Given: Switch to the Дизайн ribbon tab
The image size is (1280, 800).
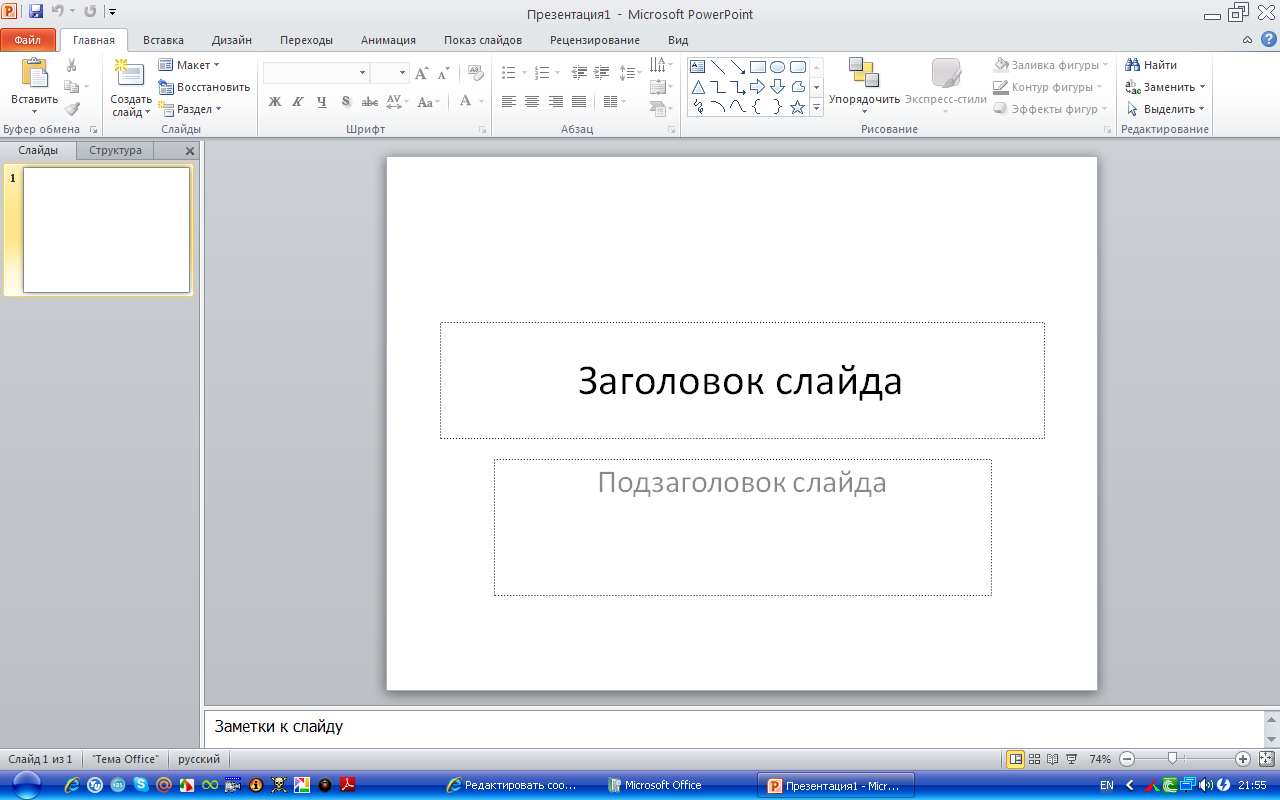Looking at the screenshot, I should click(232, 40).
